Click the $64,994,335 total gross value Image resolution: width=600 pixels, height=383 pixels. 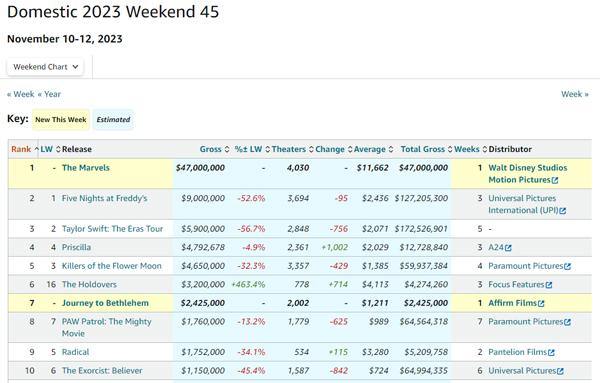(x=424, y=371)
